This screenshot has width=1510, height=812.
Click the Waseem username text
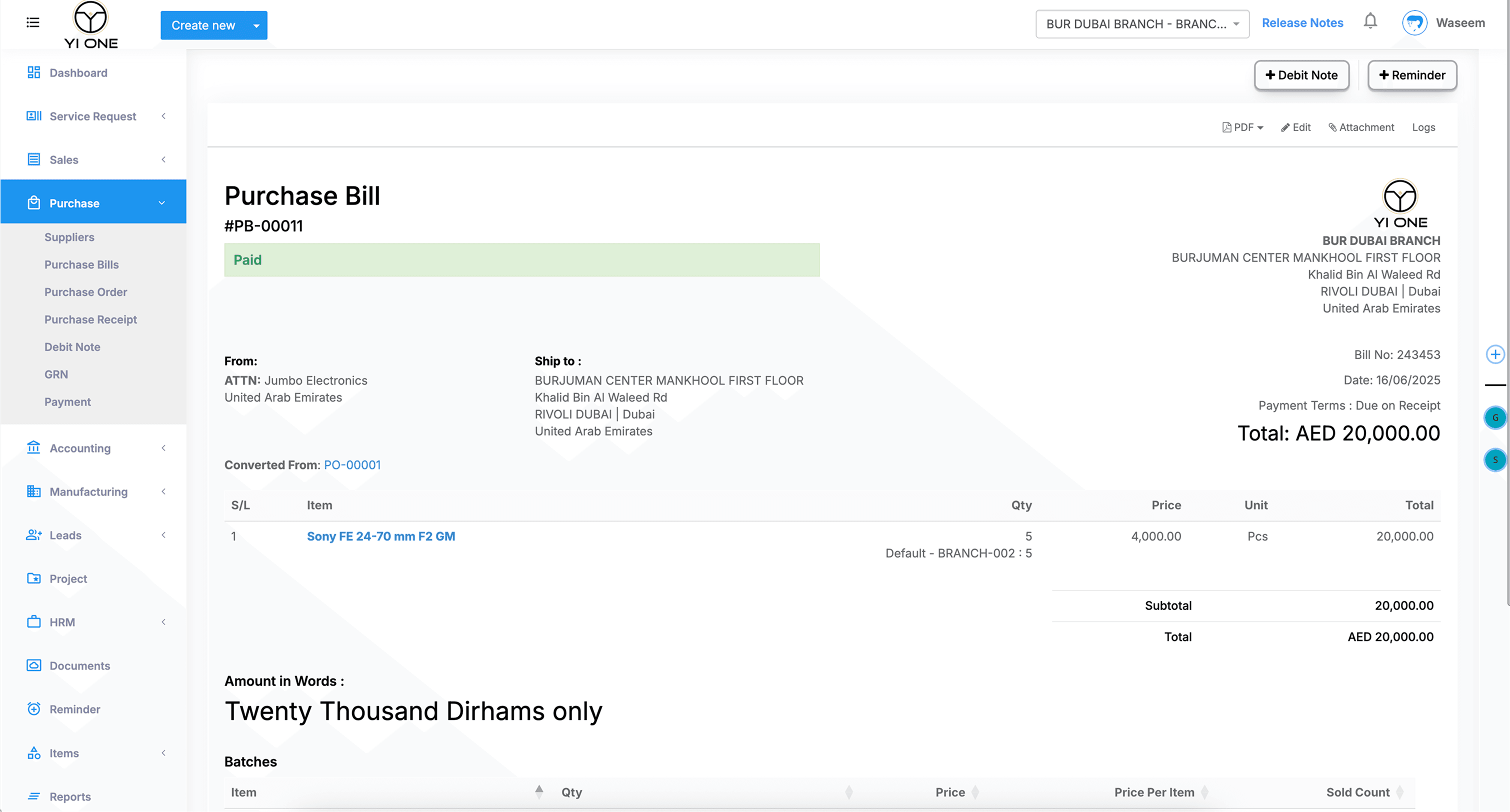(x=1460, y=23)
